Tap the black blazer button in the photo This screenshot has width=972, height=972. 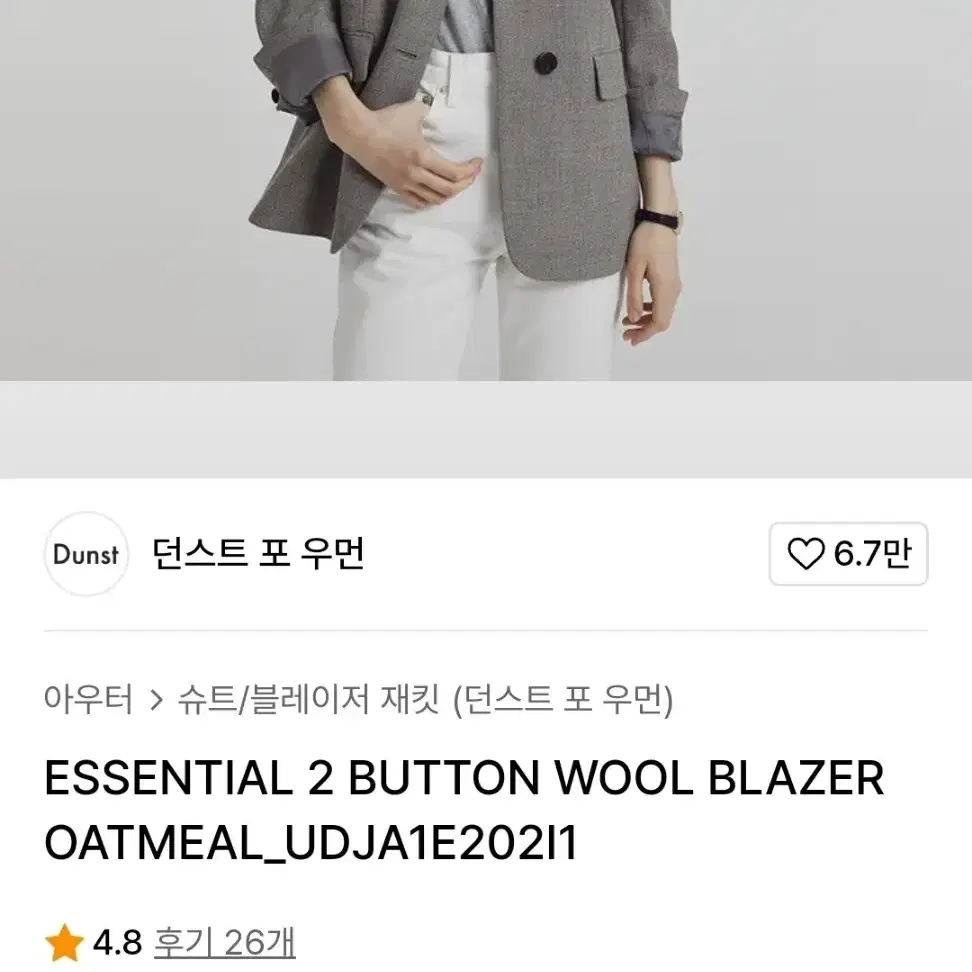546,63
